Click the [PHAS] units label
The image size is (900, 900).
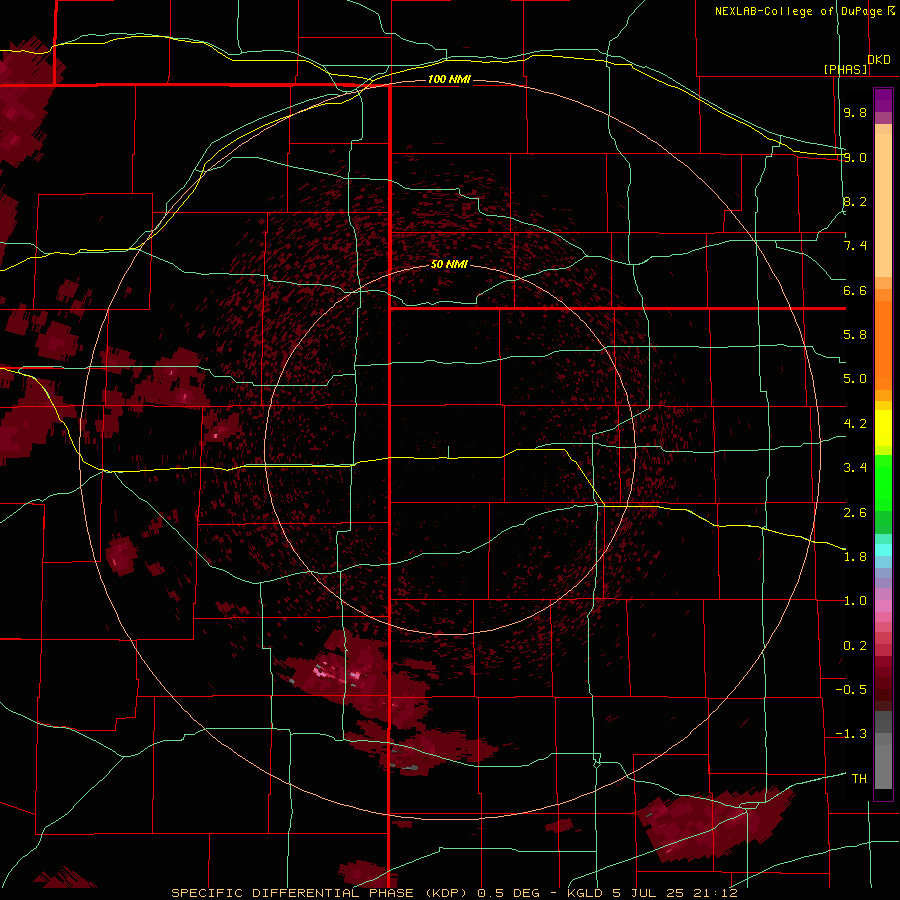(845, 69)
